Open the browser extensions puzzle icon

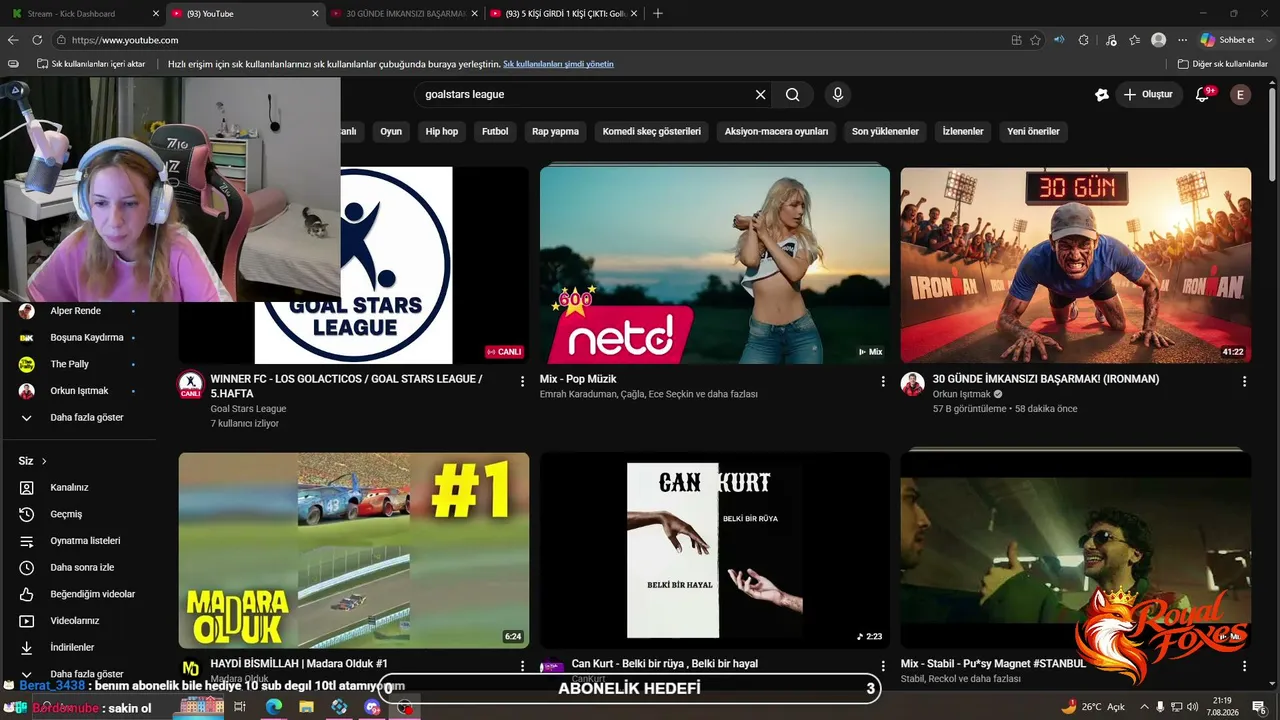click(1084, 40)
